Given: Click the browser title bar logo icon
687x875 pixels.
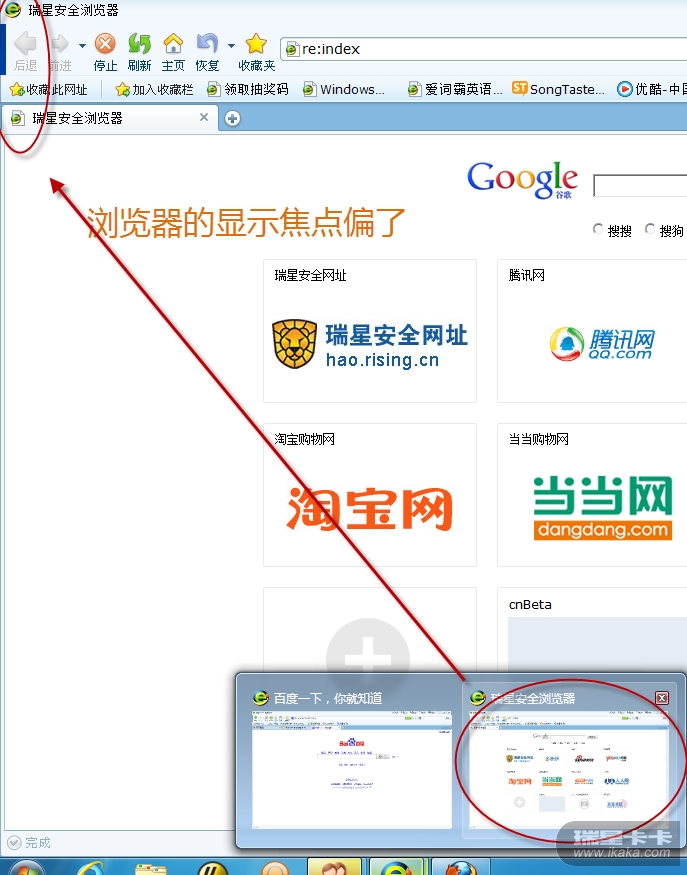Looking at the screenshot, I should click(13, 9).
